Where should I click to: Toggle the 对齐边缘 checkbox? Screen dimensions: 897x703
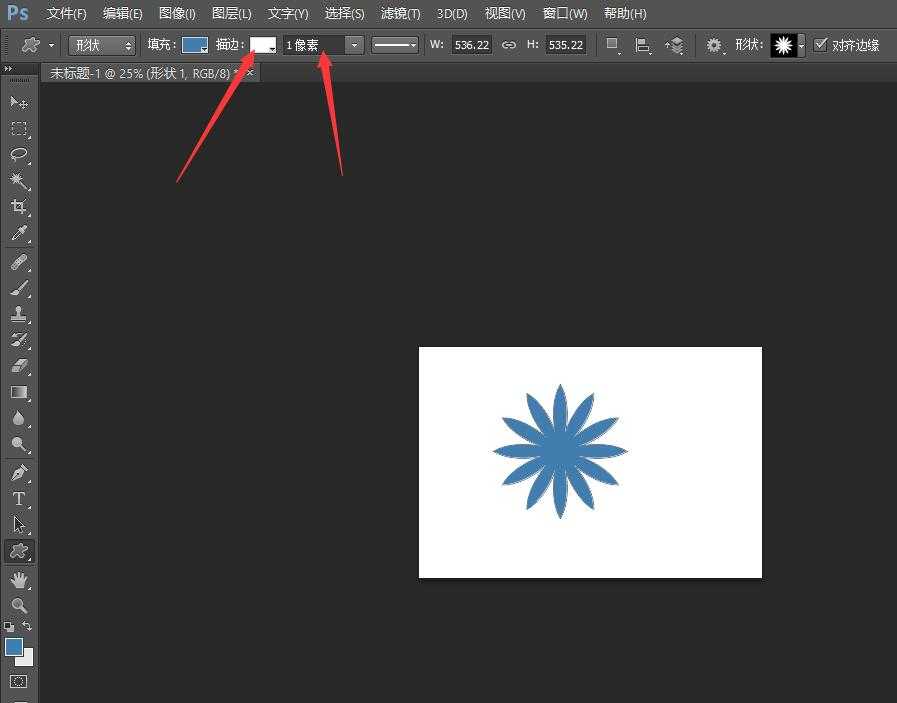pos(821,45)
